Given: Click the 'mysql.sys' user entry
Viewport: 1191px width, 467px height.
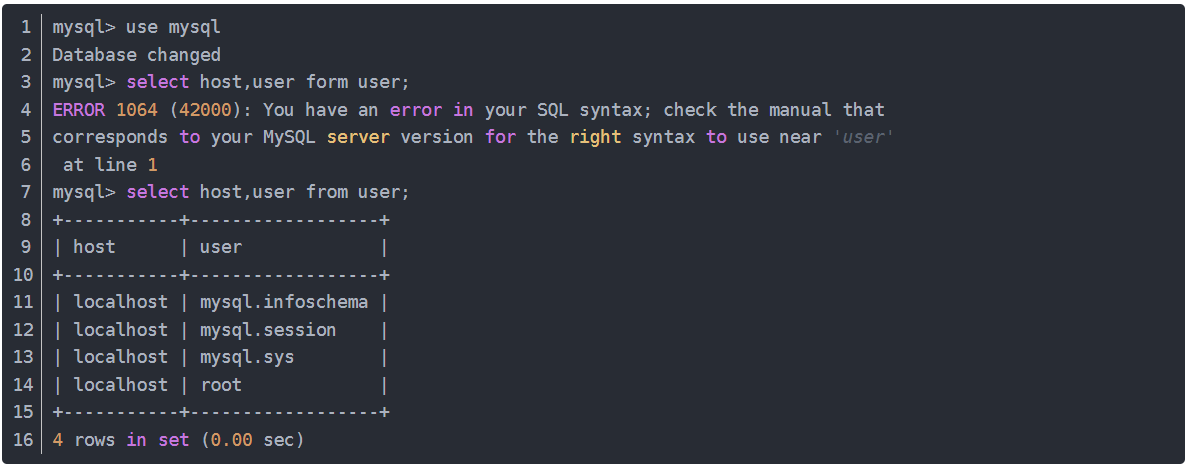Looking at the screenshot, I should tap(247, 357).
